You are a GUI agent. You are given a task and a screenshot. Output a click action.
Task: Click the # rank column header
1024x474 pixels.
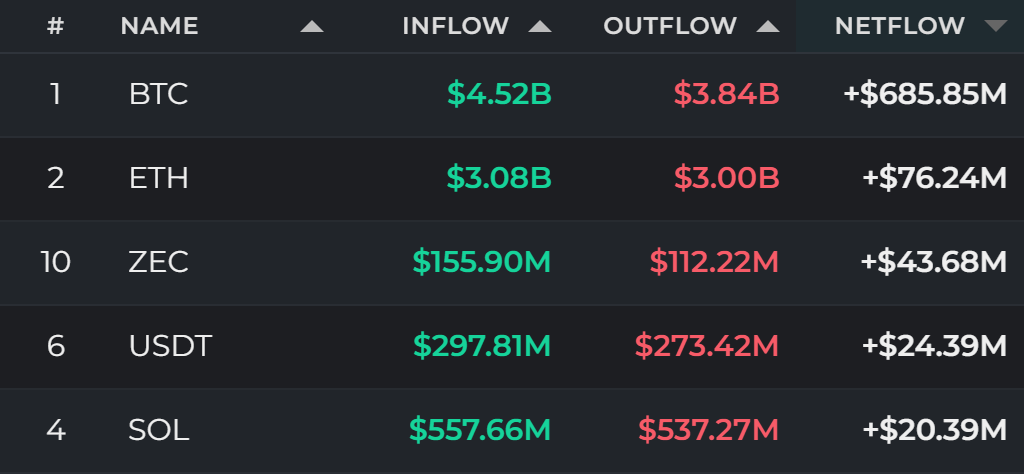56,26
